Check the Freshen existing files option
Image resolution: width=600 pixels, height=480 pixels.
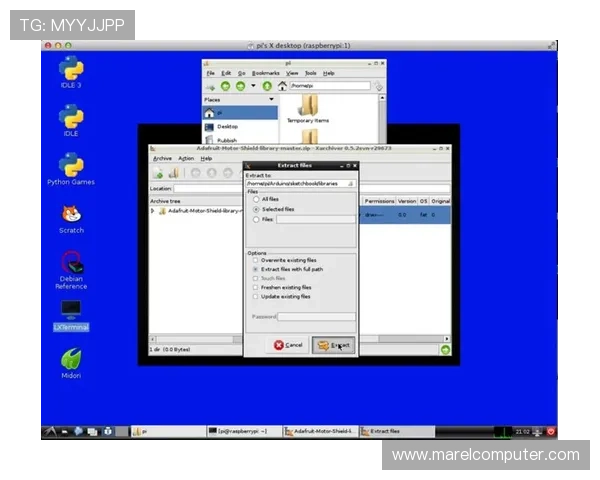(255, 287)
